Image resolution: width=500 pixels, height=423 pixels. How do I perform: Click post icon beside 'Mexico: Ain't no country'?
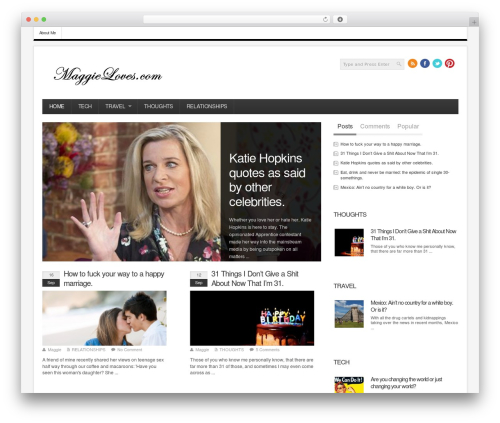(336, 188)
